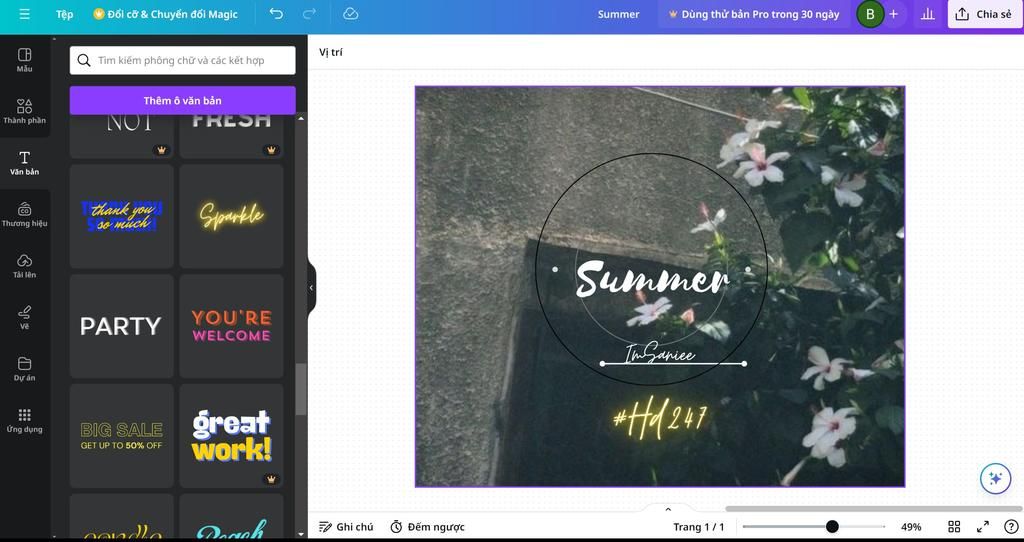Start Pro trial for 30 days
Viewport: 1024px width, 542px height.
pyautogui.click(x=754, y=14)
